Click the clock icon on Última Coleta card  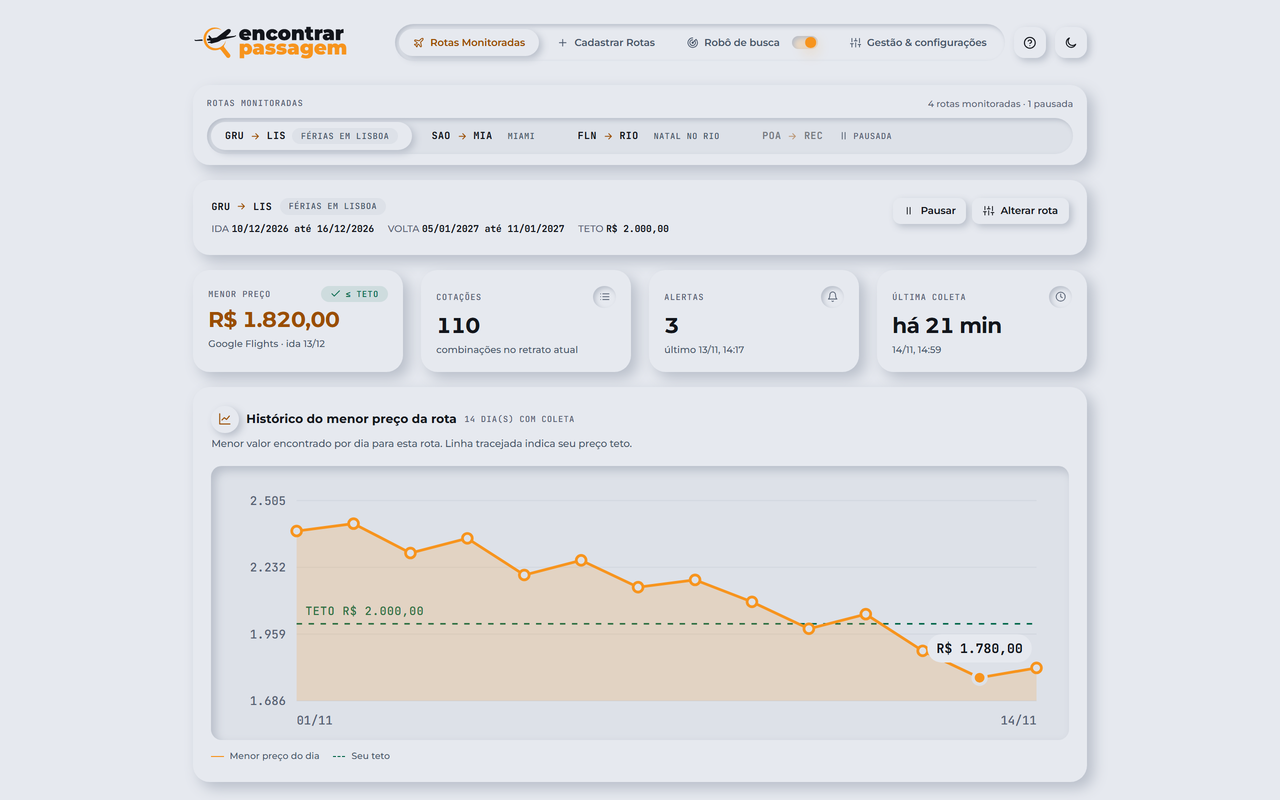[x=1060, y=296]
